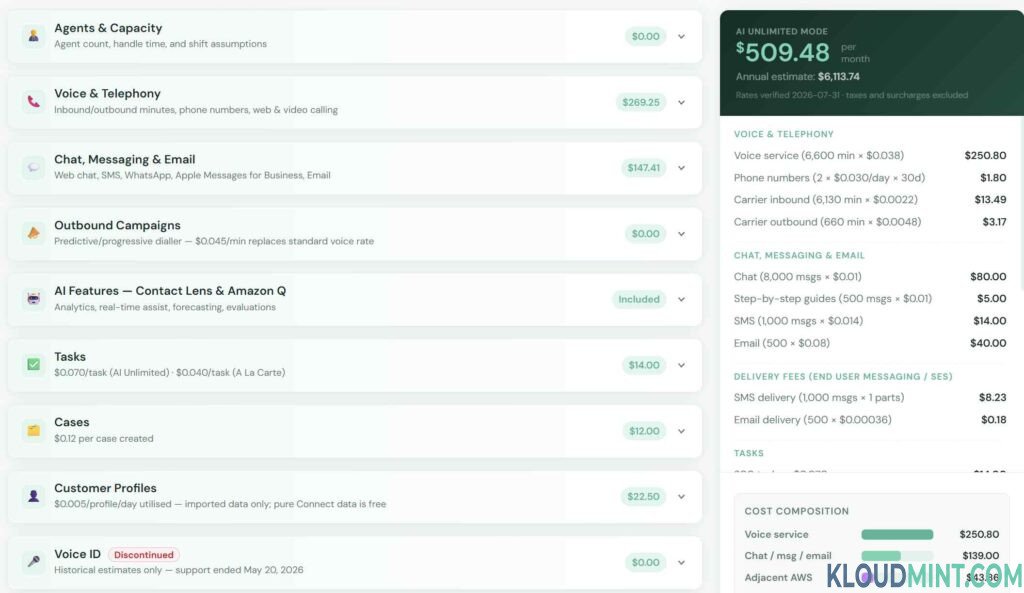Expand the Agents & Capacity section chevron
This screenshot has height=593, width=1024.
point(681,37)
